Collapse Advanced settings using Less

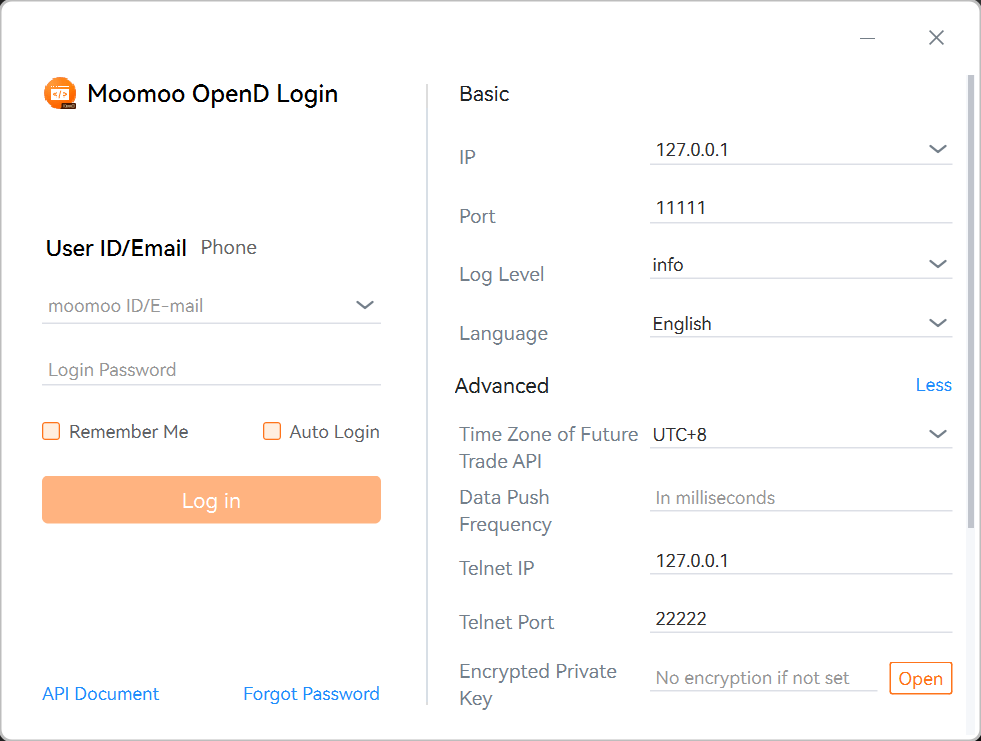click(x=933, y=385)
